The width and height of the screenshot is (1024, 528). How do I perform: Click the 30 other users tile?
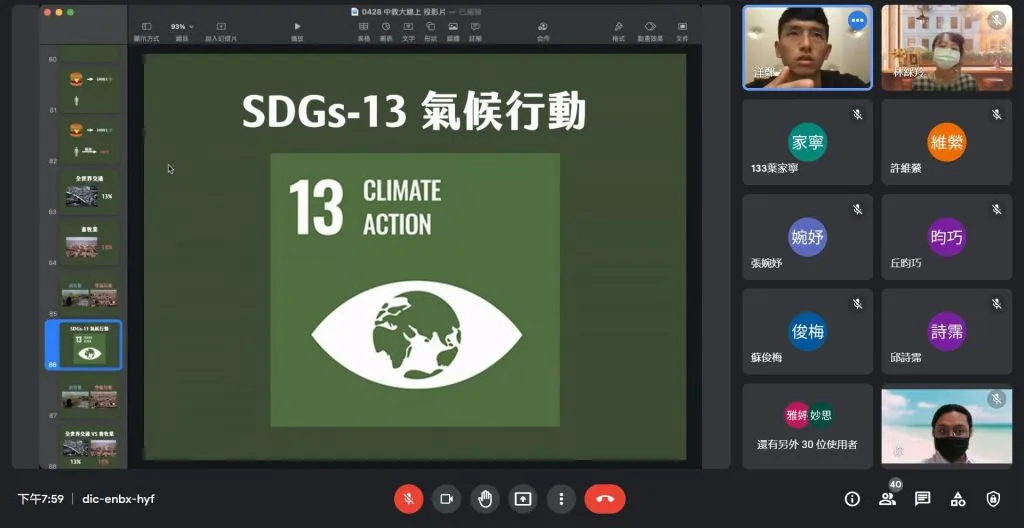(x=807, y=426)
